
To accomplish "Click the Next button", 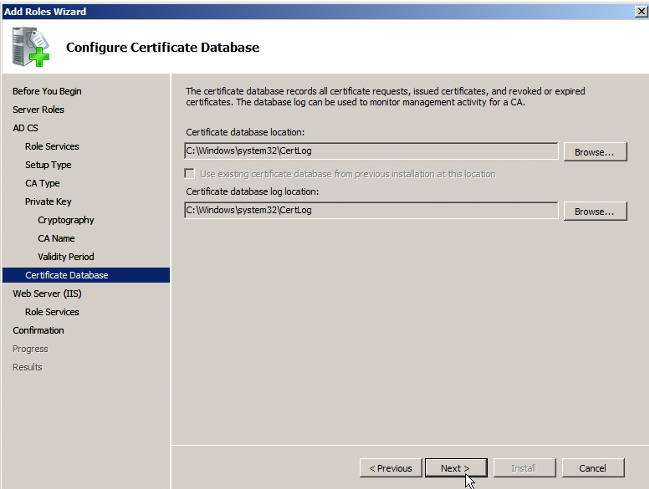I will coord(455,468).
